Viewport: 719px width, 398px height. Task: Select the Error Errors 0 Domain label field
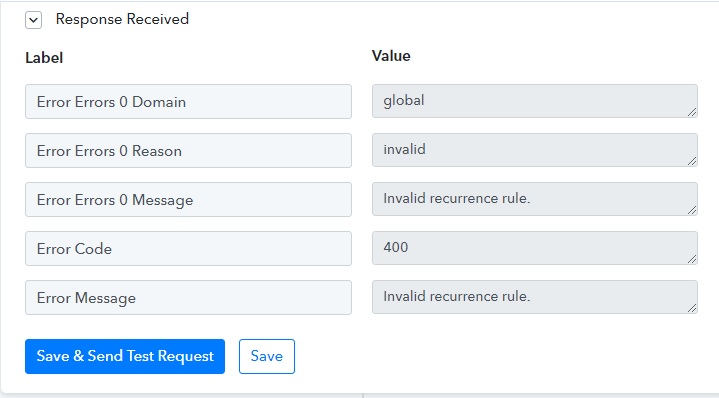[188, 101]
